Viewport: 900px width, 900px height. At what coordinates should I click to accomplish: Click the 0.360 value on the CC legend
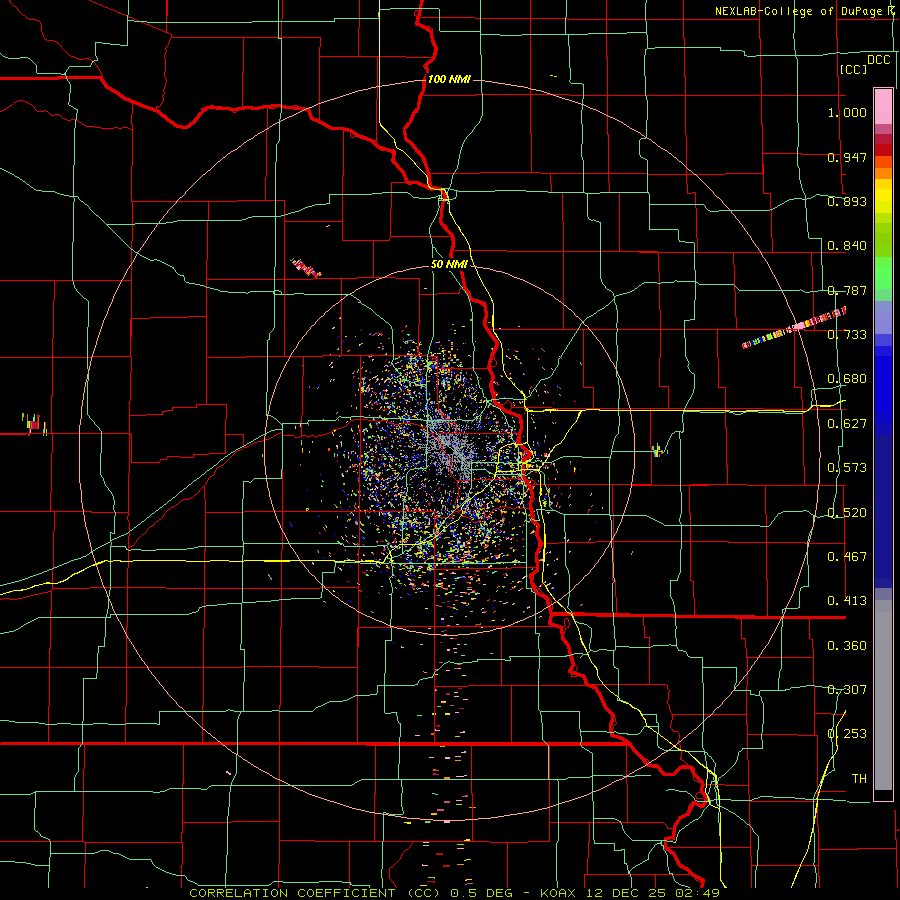pos(847,646)
